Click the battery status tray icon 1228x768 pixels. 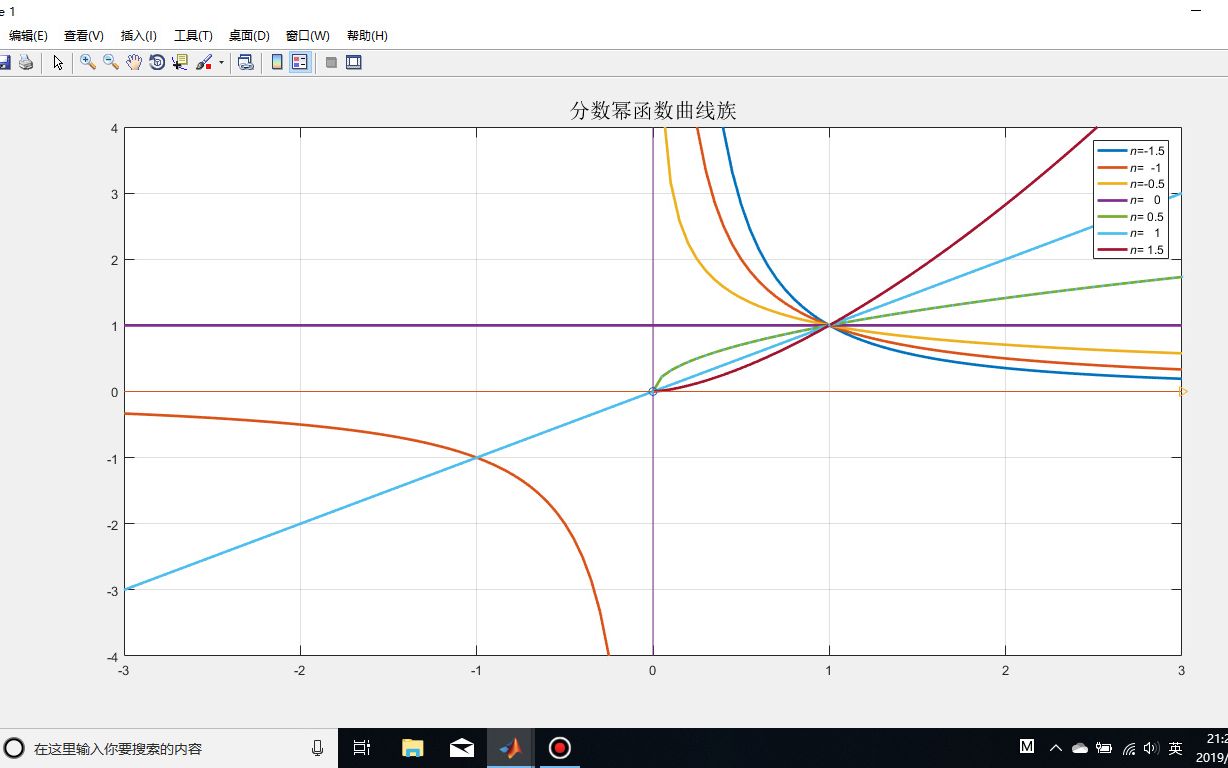pyautogui.click(x=1104, y=748)
